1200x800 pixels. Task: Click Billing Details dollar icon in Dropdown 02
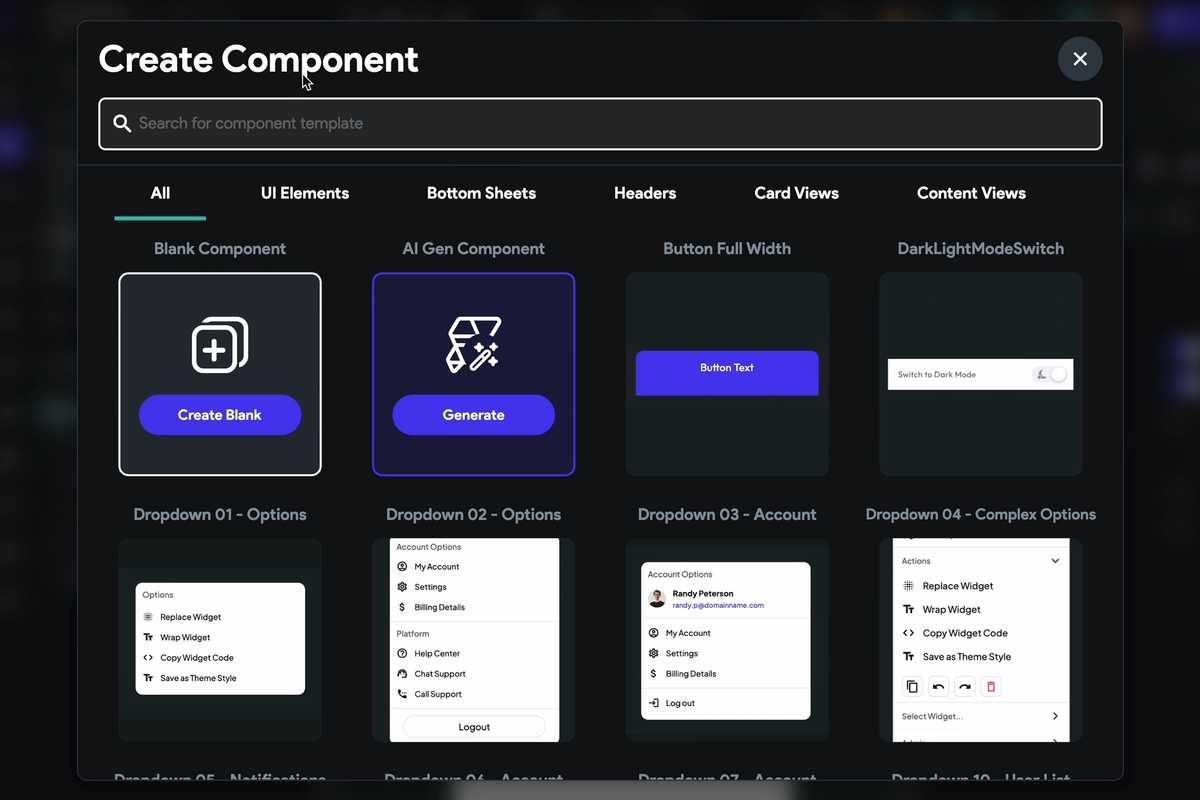pyautogui.click(x=402, y=607)
